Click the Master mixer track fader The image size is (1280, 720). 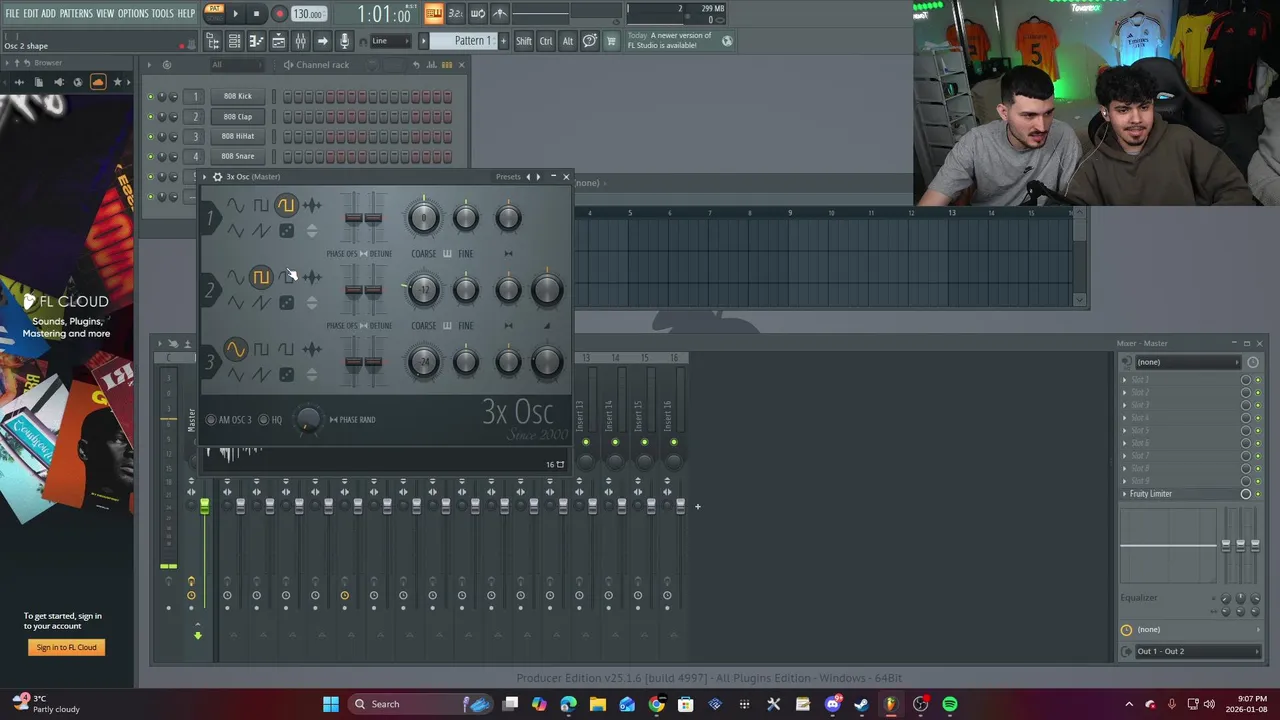coord(204,508)
